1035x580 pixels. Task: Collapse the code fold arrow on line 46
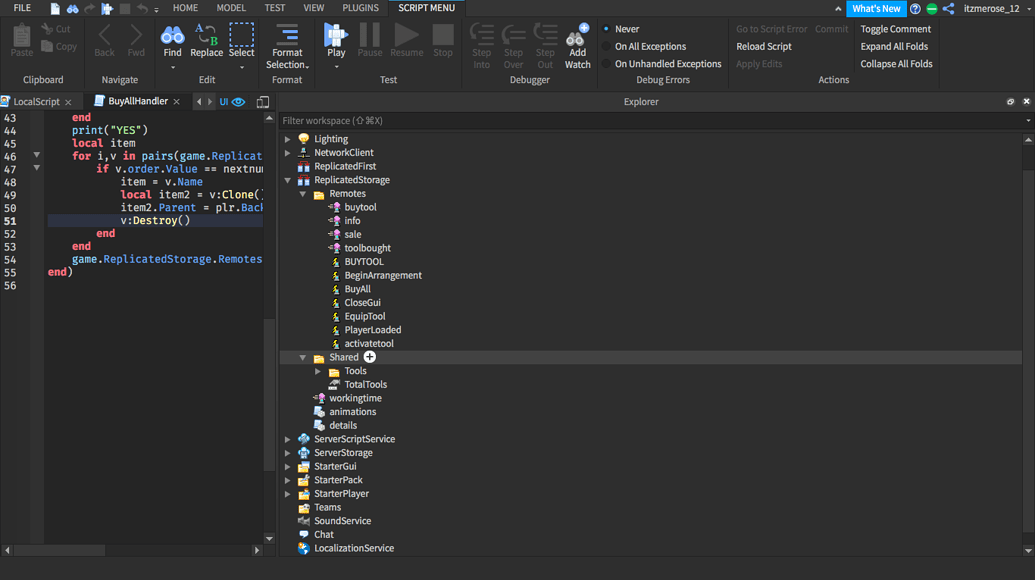pyautogui.click(x=36, y=155)
